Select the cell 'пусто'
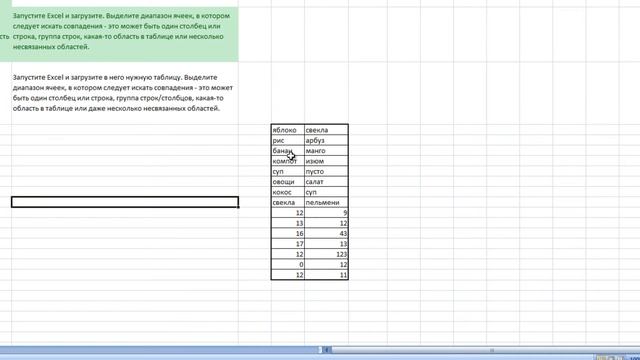This screenshot has height=360, width=640. tap(326, 171)
